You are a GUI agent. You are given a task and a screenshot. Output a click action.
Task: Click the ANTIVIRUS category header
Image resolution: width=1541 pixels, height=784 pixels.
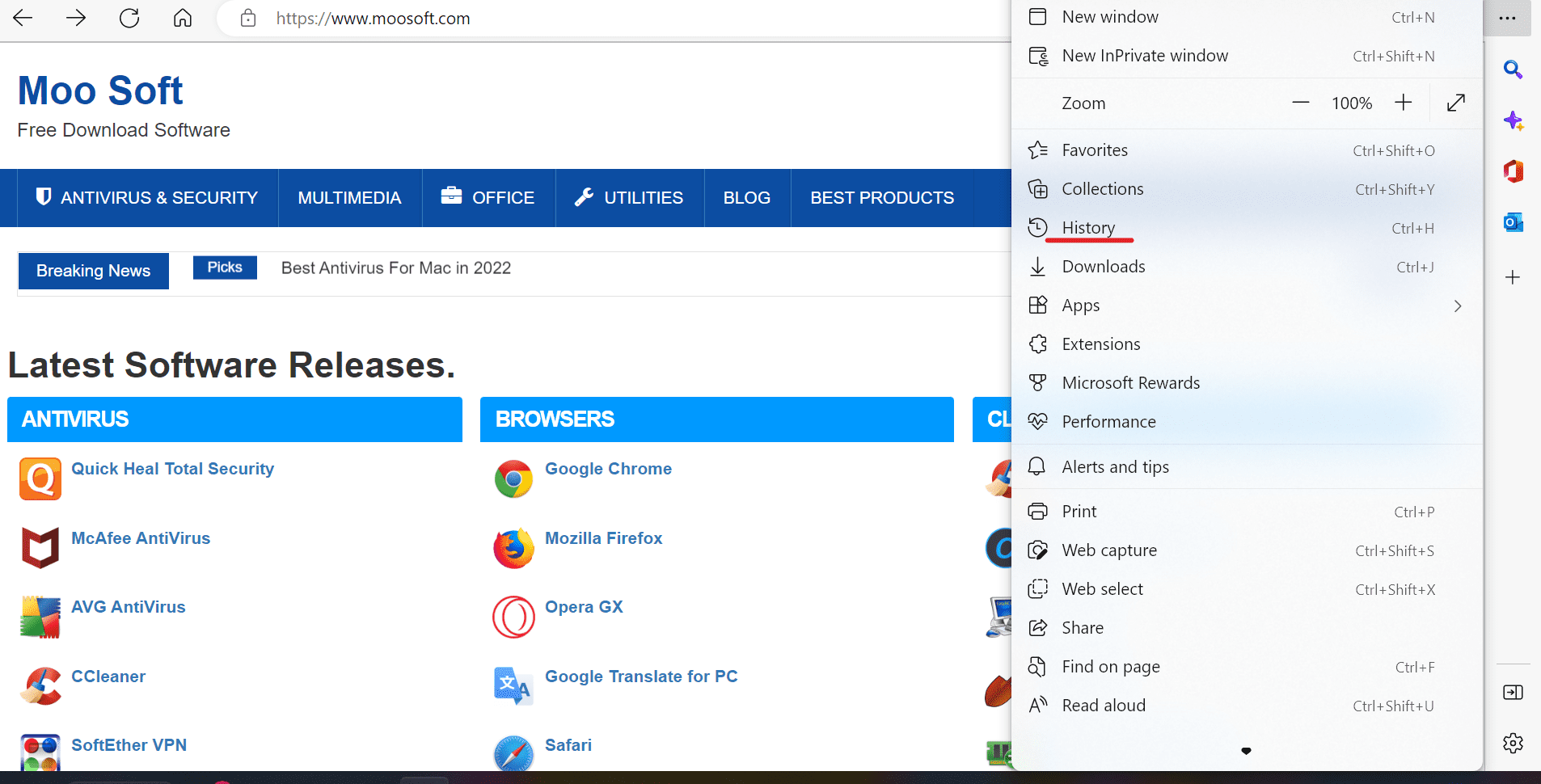click(234, 419)
